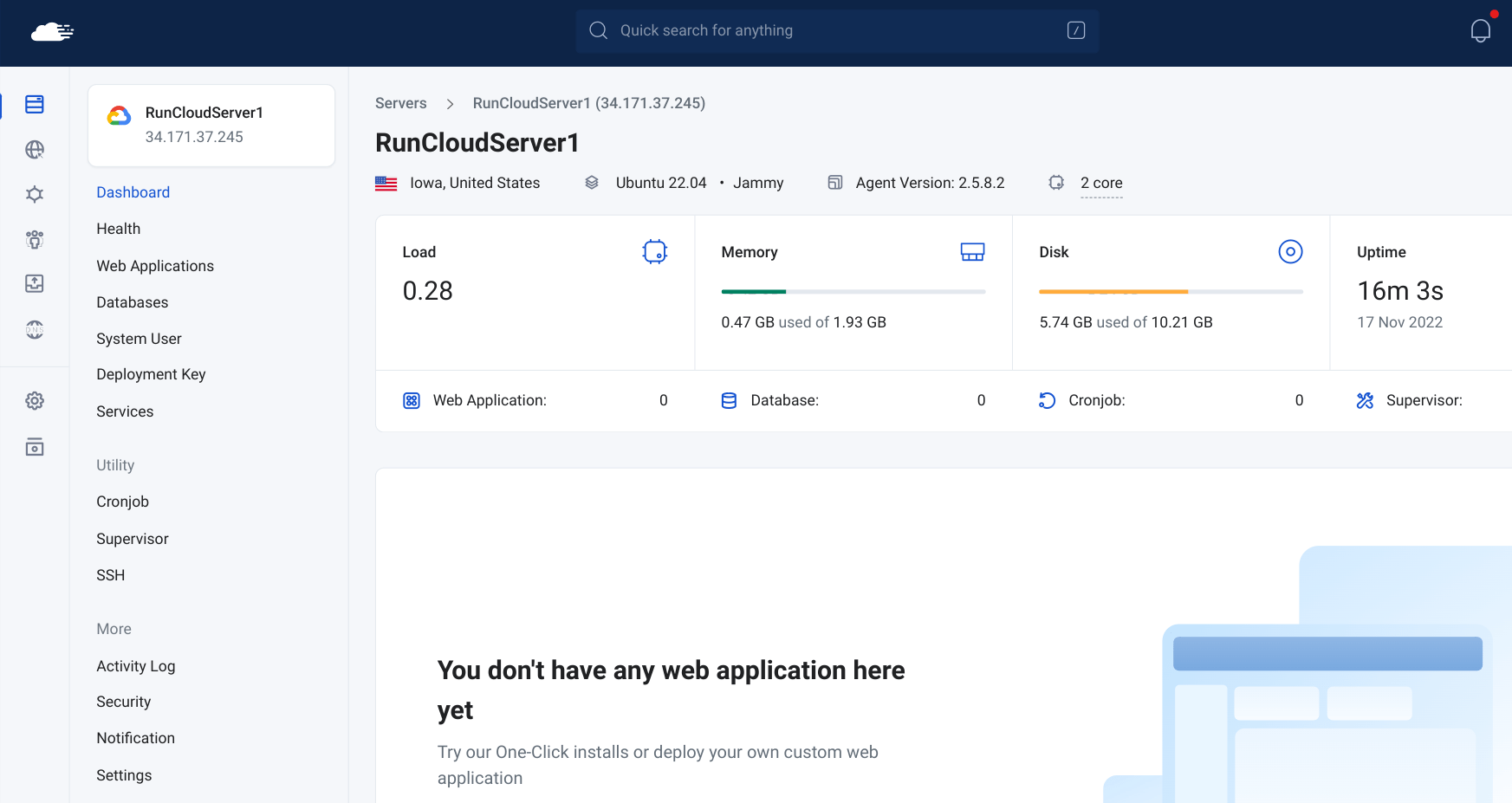Click the slash shortcut key icon
The width and height of the screenshot is (1512, 803).
pyautogui.click(x=1076, y=30)
